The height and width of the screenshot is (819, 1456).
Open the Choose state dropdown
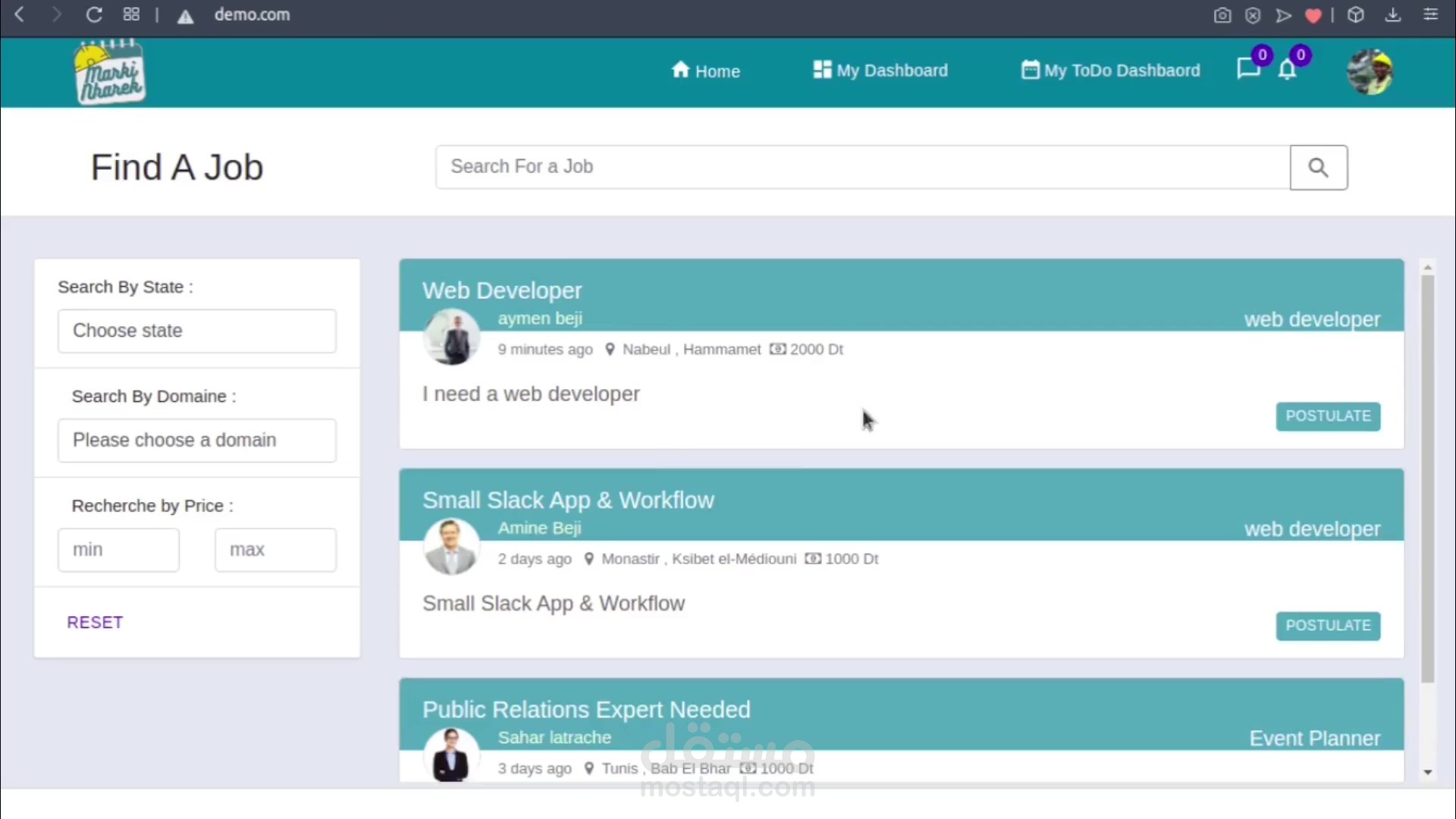pyautogui.click(x=196, y=331)
